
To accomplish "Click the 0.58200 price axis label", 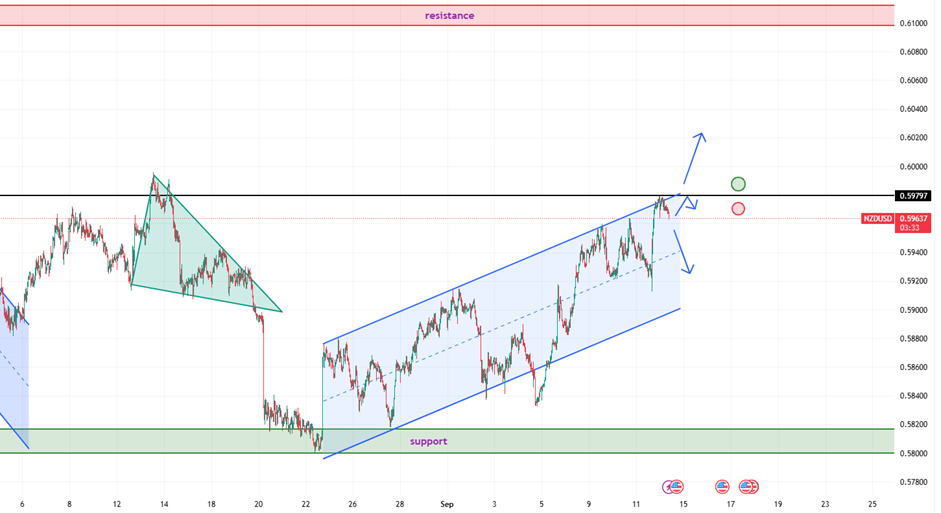I will click(x=913, y=425).
